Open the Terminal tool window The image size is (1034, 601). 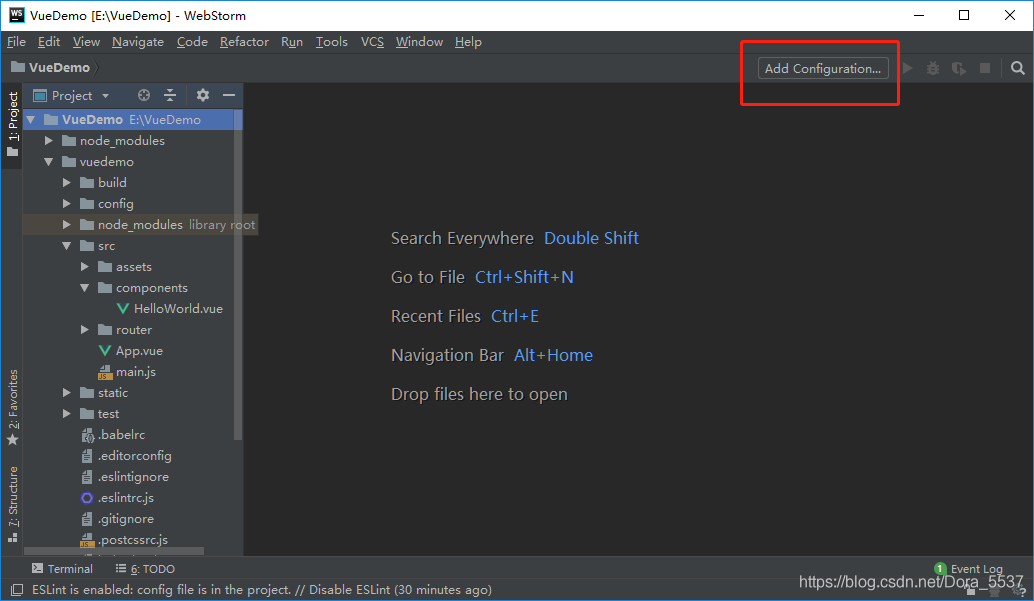(63, 569)
